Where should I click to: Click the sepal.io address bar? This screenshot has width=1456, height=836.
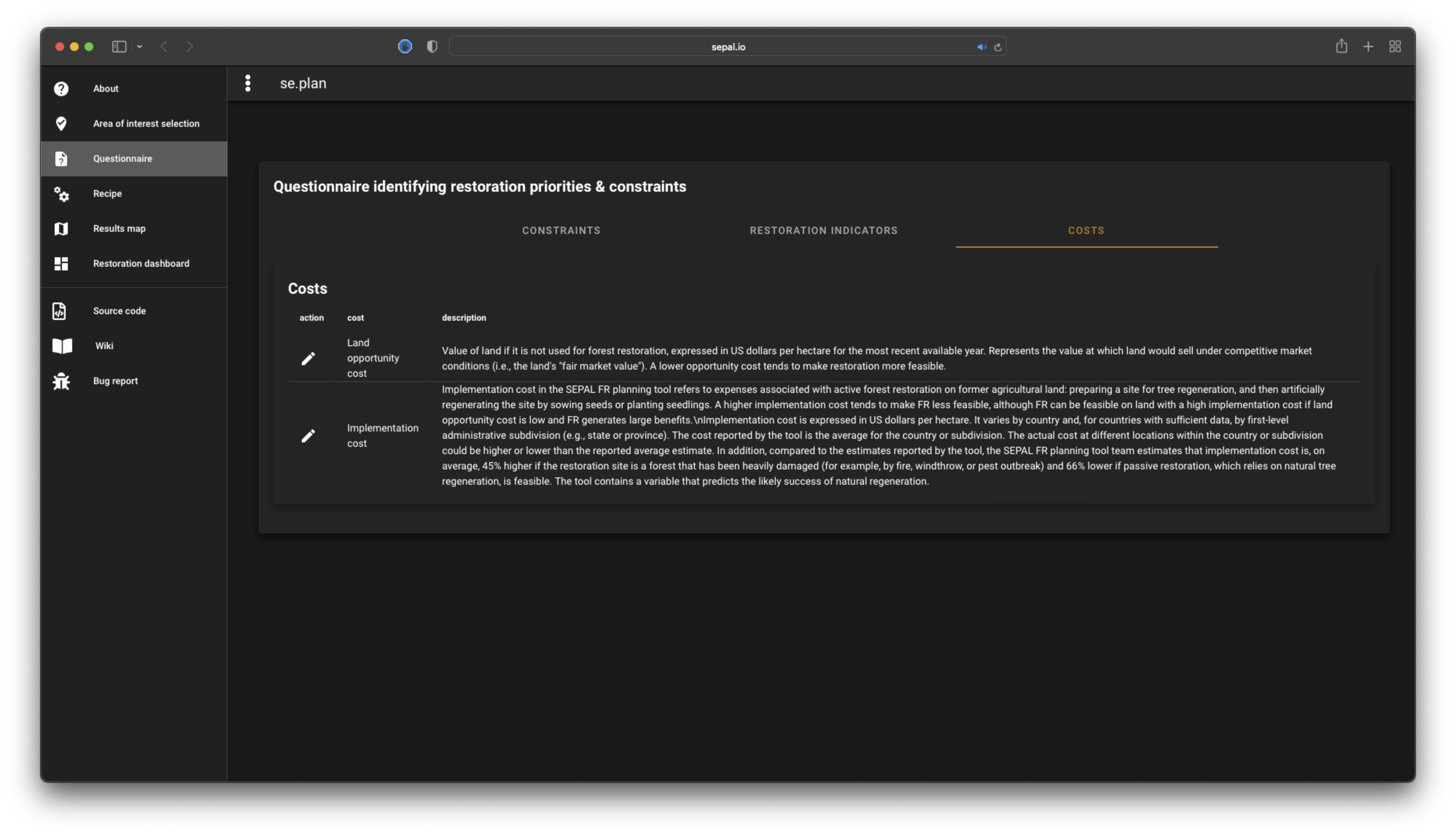[727, 47]
